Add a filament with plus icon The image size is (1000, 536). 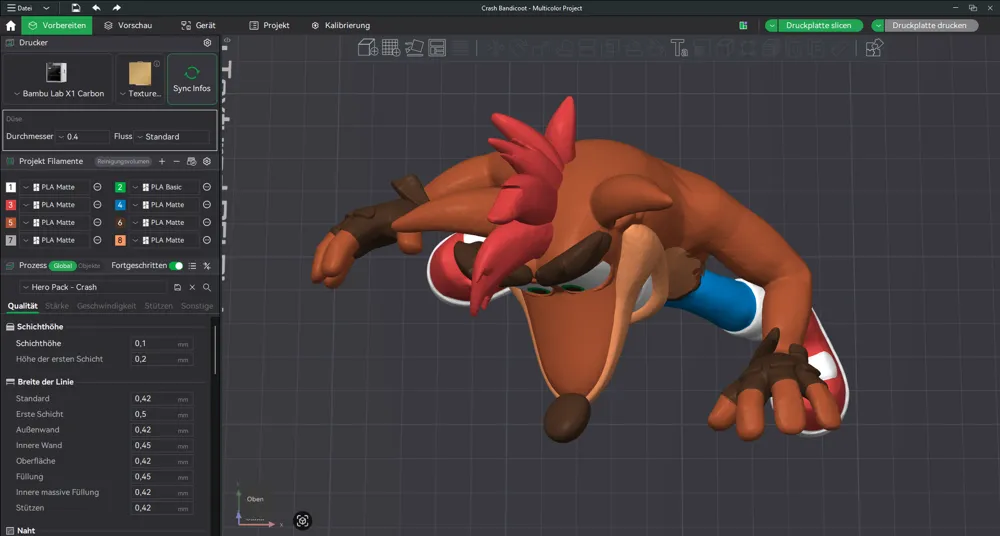(162, 161)
